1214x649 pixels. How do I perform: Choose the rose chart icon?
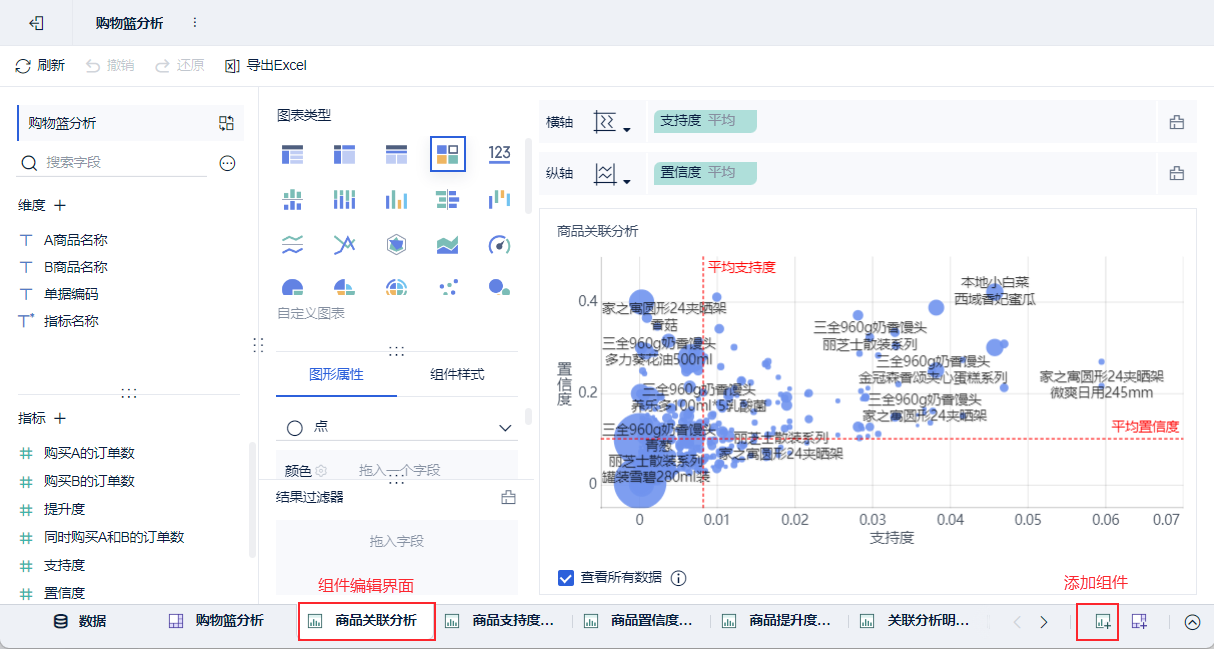point(344,287)
